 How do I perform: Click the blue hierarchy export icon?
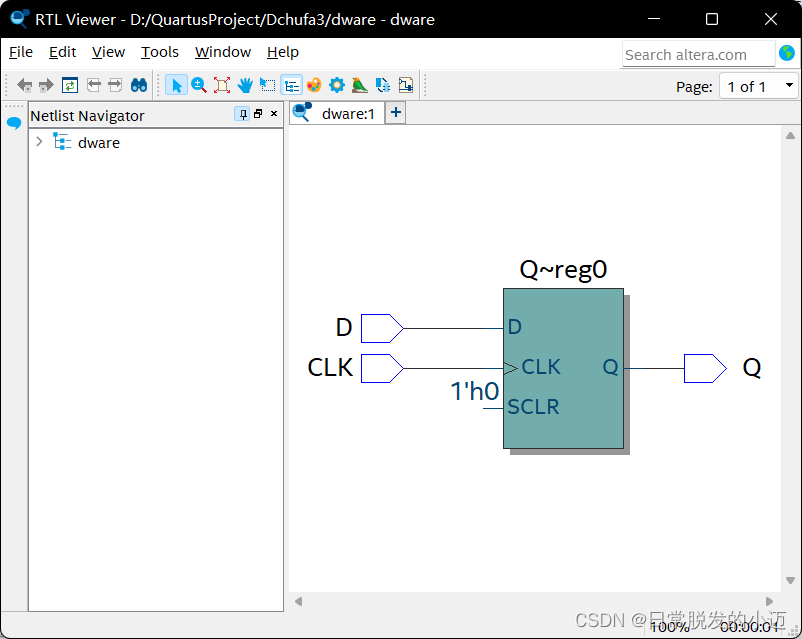(383, 85)
